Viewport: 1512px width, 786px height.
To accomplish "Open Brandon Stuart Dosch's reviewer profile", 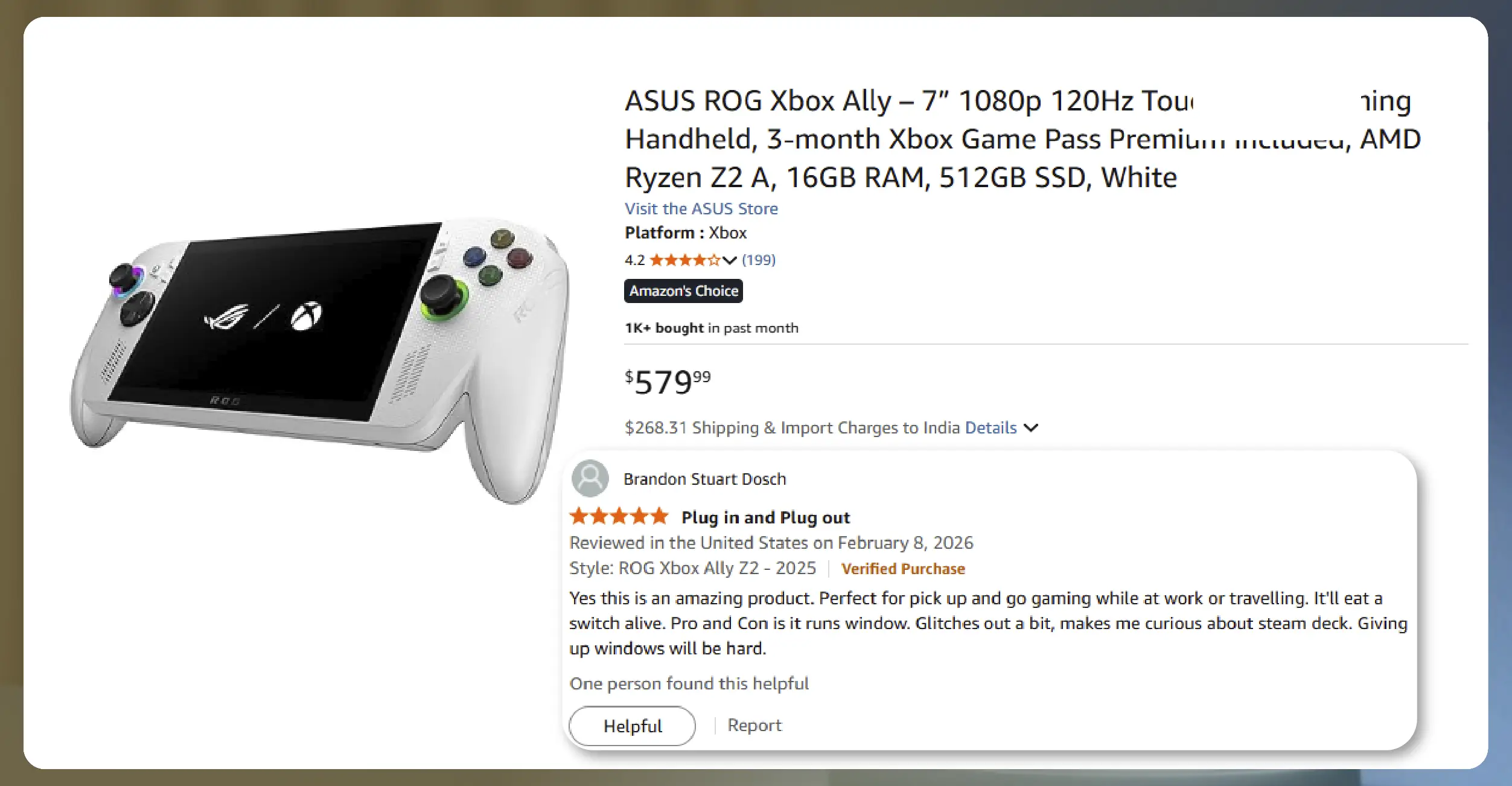I will [x=704, y=479].
